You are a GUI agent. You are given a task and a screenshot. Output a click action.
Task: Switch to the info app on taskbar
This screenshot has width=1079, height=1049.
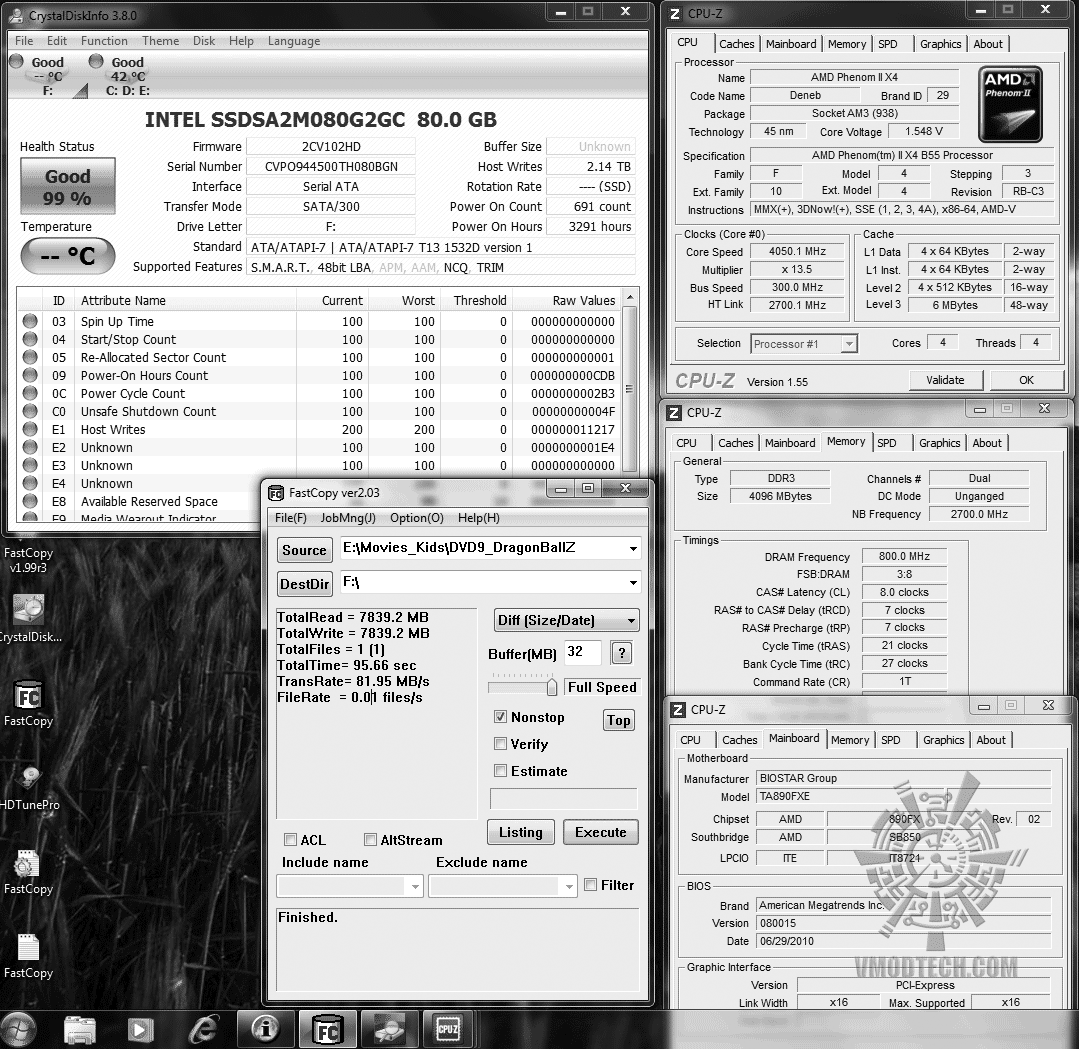click(266, 1029)
